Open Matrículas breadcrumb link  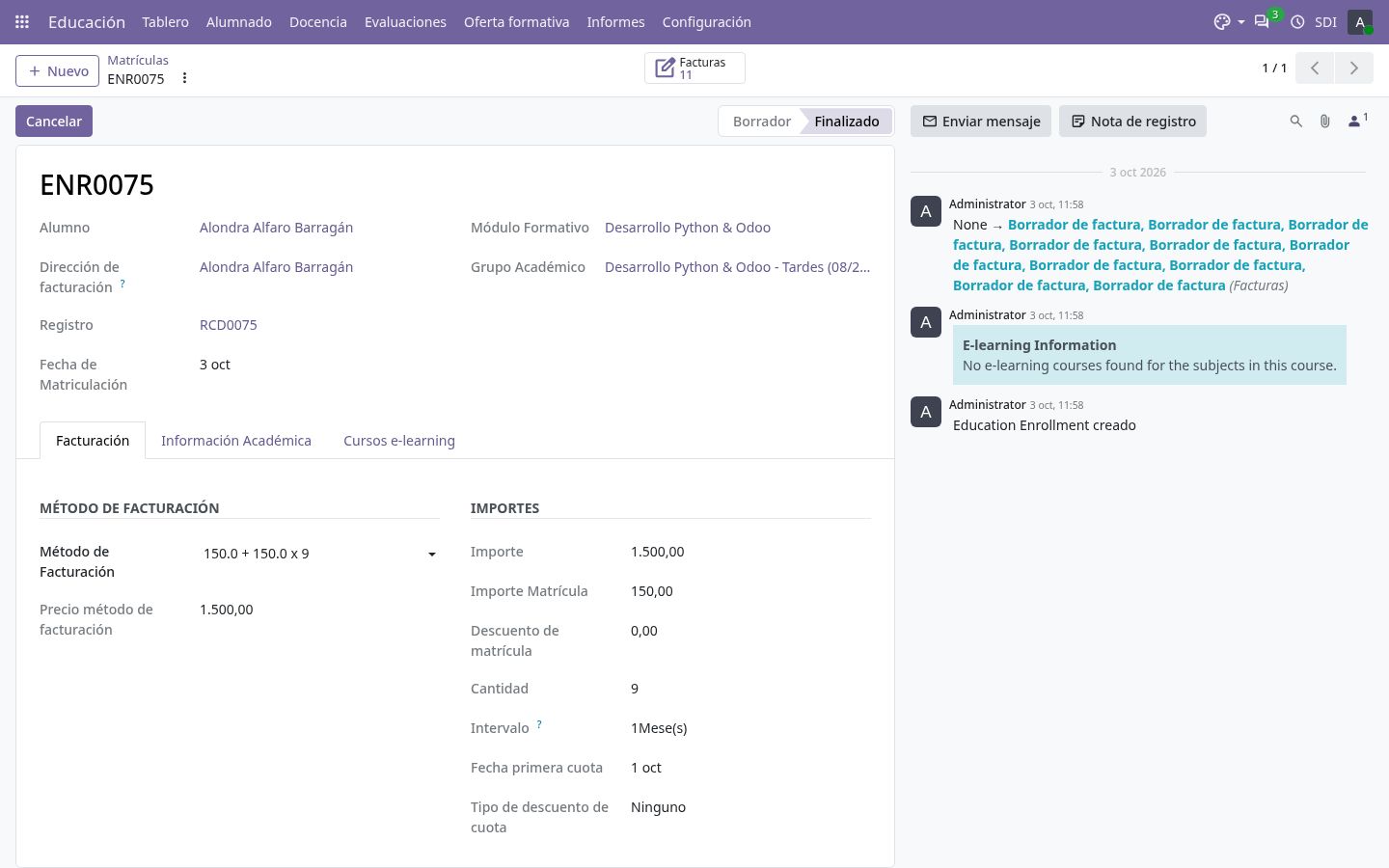138,60
